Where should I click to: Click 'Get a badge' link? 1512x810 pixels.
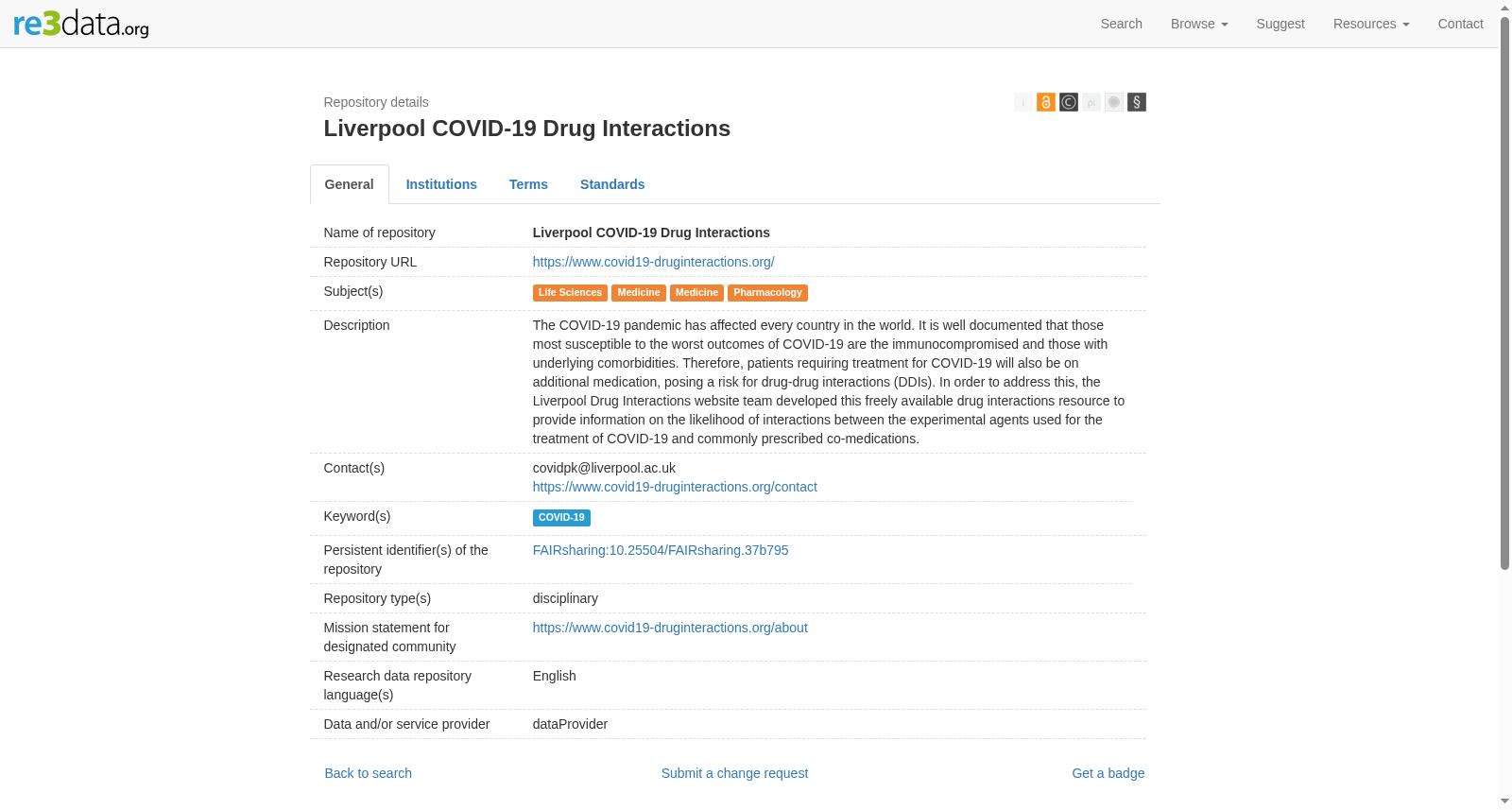(1108, 773)
